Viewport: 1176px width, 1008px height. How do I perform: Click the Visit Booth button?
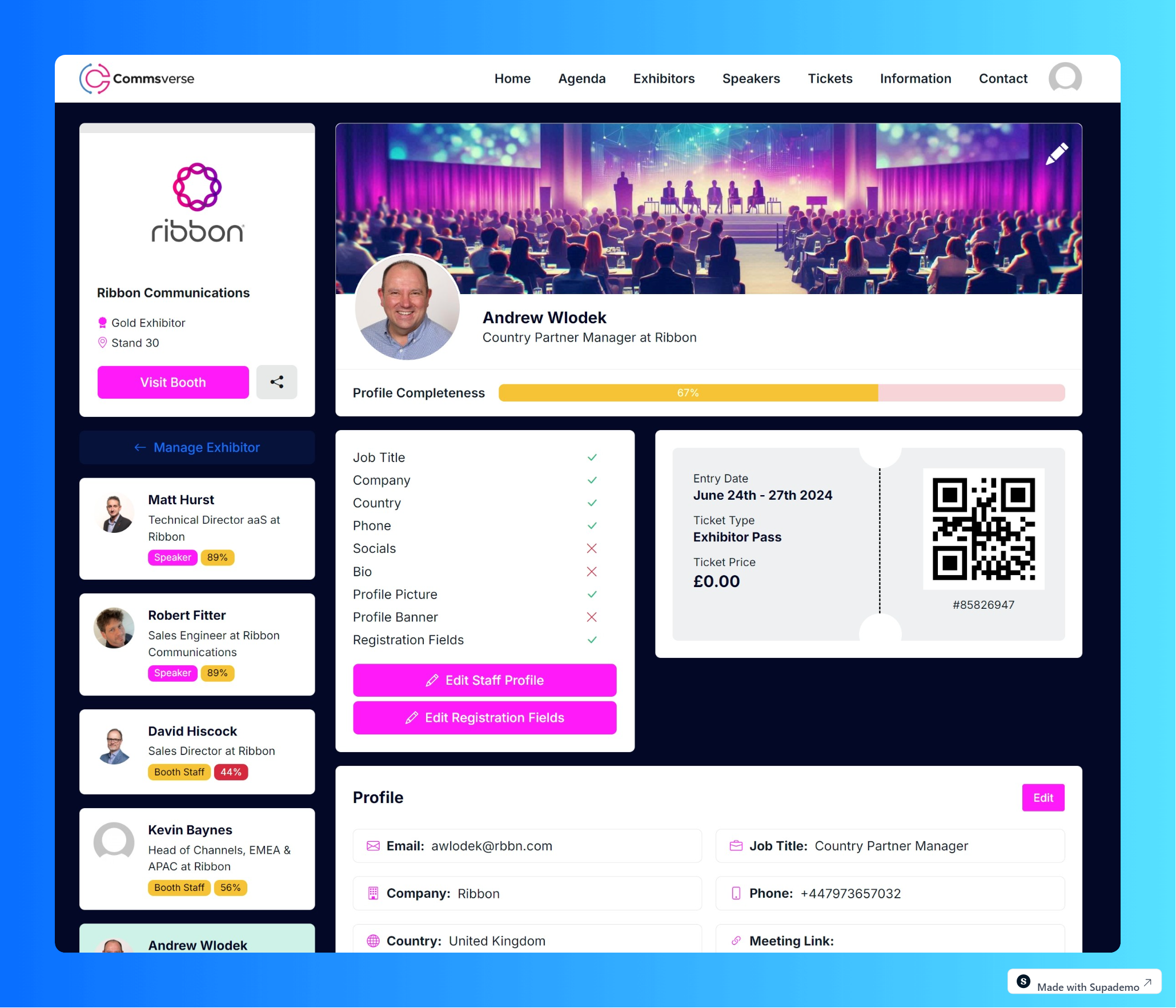172,381
